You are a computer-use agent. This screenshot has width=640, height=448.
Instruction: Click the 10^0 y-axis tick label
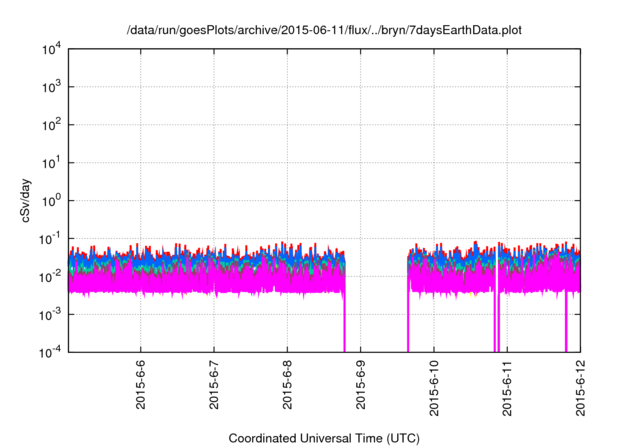tap(51, 201)
